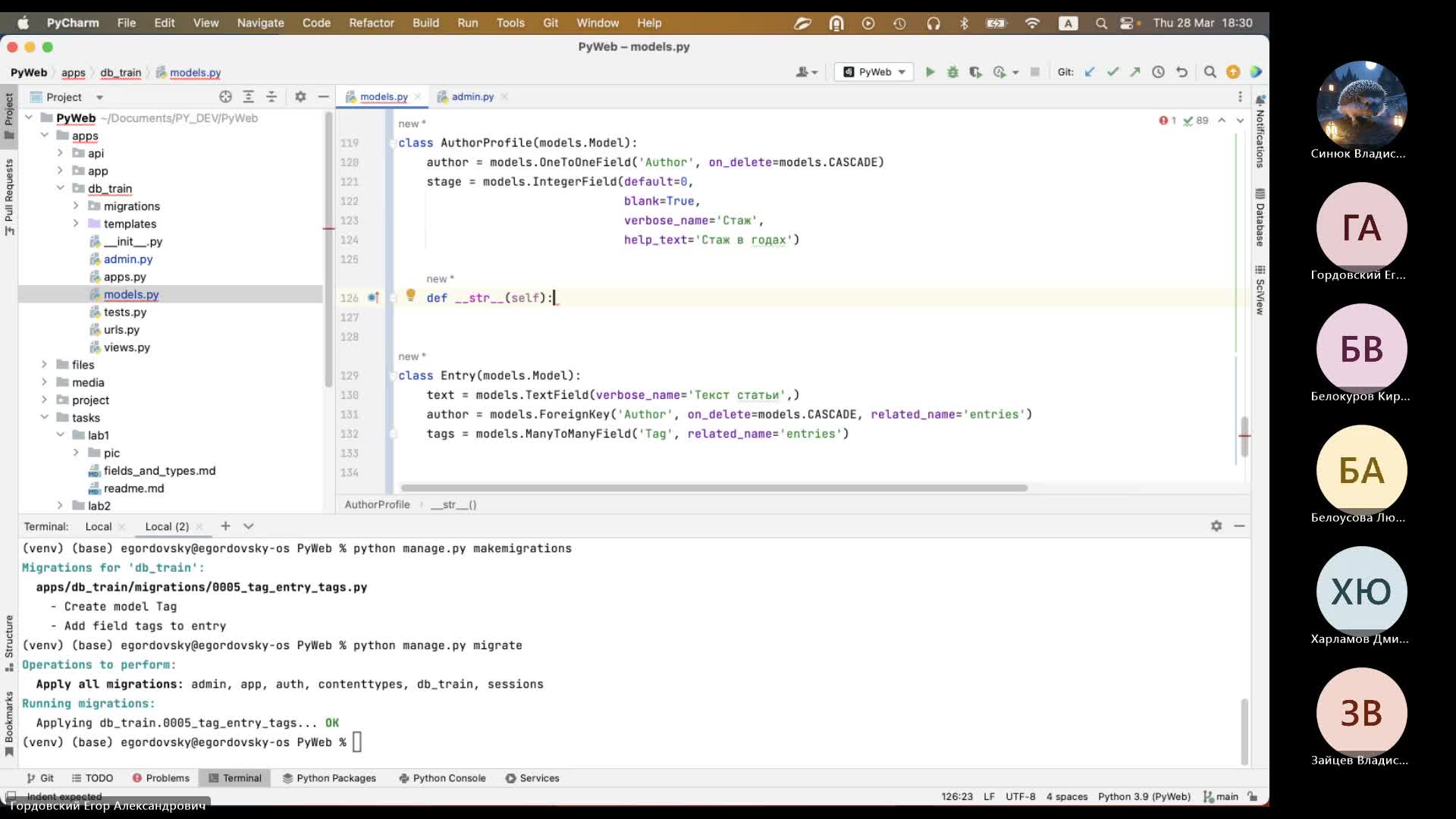Select opened file target icon in Project panel
1456x819 pixels.
click(x=225, y=97)
